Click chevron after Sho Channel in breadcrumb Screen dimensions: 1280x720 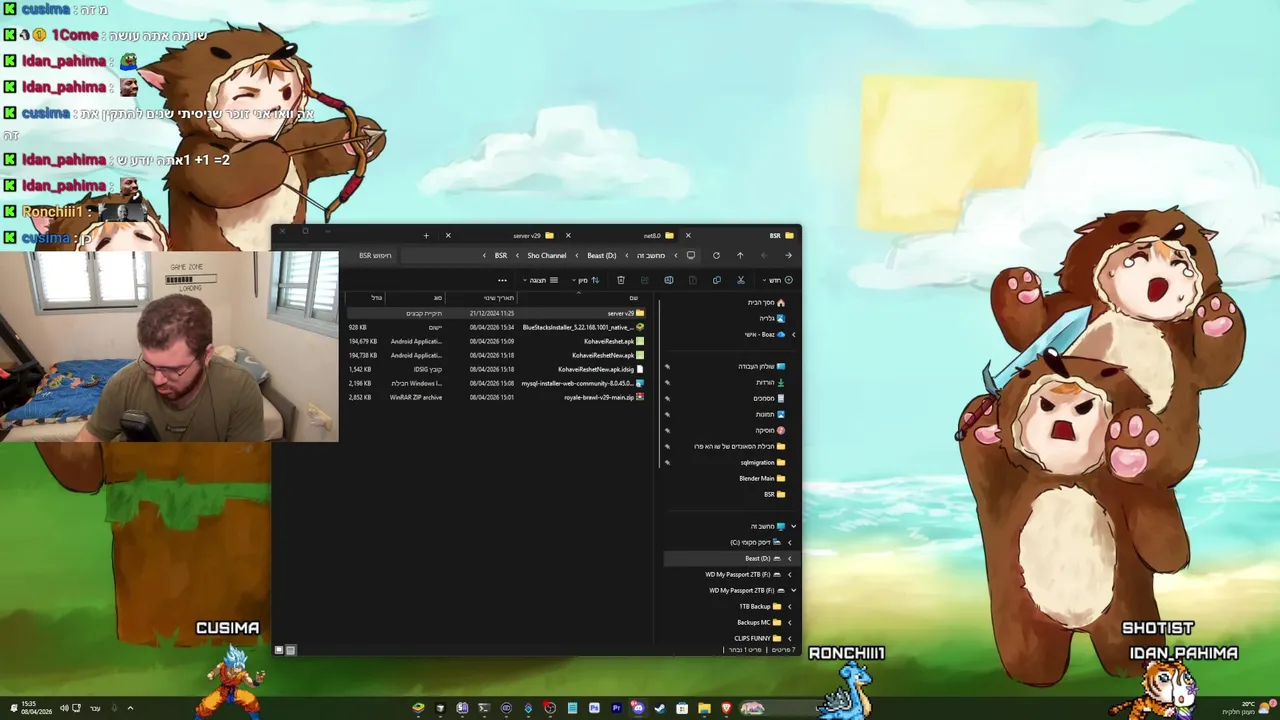[x=517, y=255]
